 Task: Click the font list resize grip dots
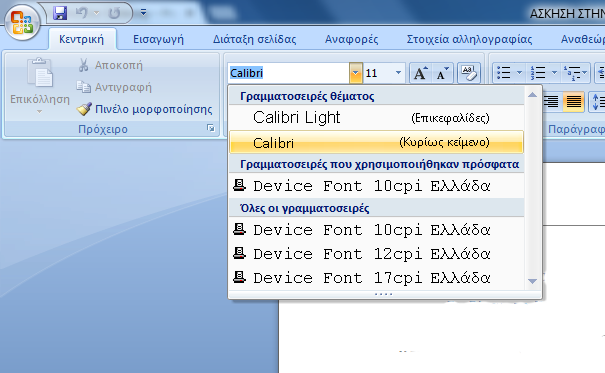(x=384, y=294)
